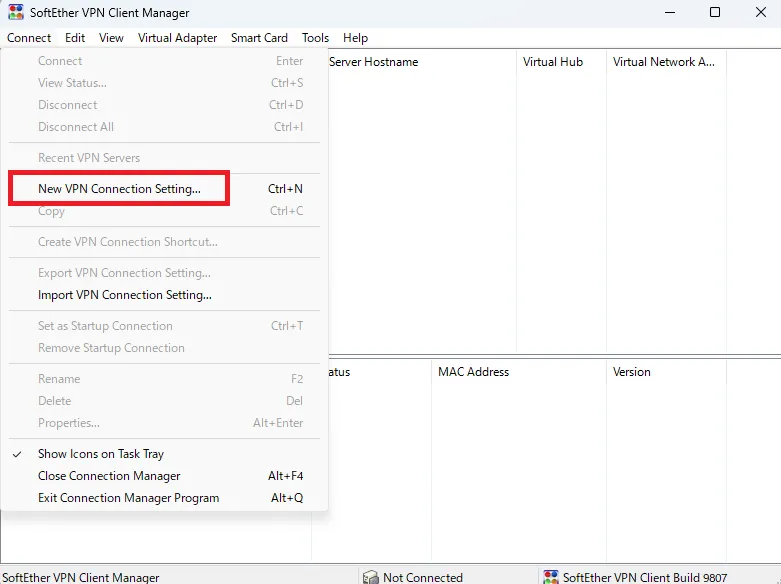Click the greyed Connect menu entry
Image resolution: width=781 pixels, height=584 pixels.
tap(164, 61)
